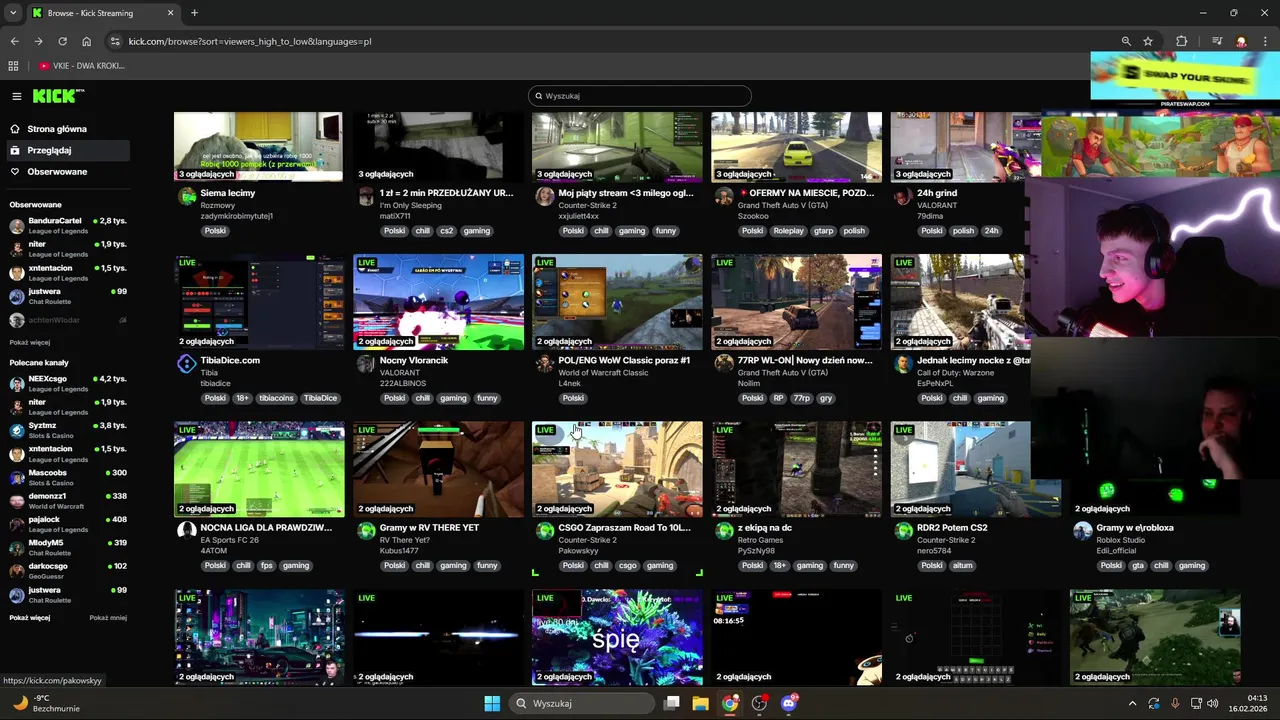Viewport: 1280px width, 720px height.
Task: Go to Strona główna
Action: pos(57,129)
